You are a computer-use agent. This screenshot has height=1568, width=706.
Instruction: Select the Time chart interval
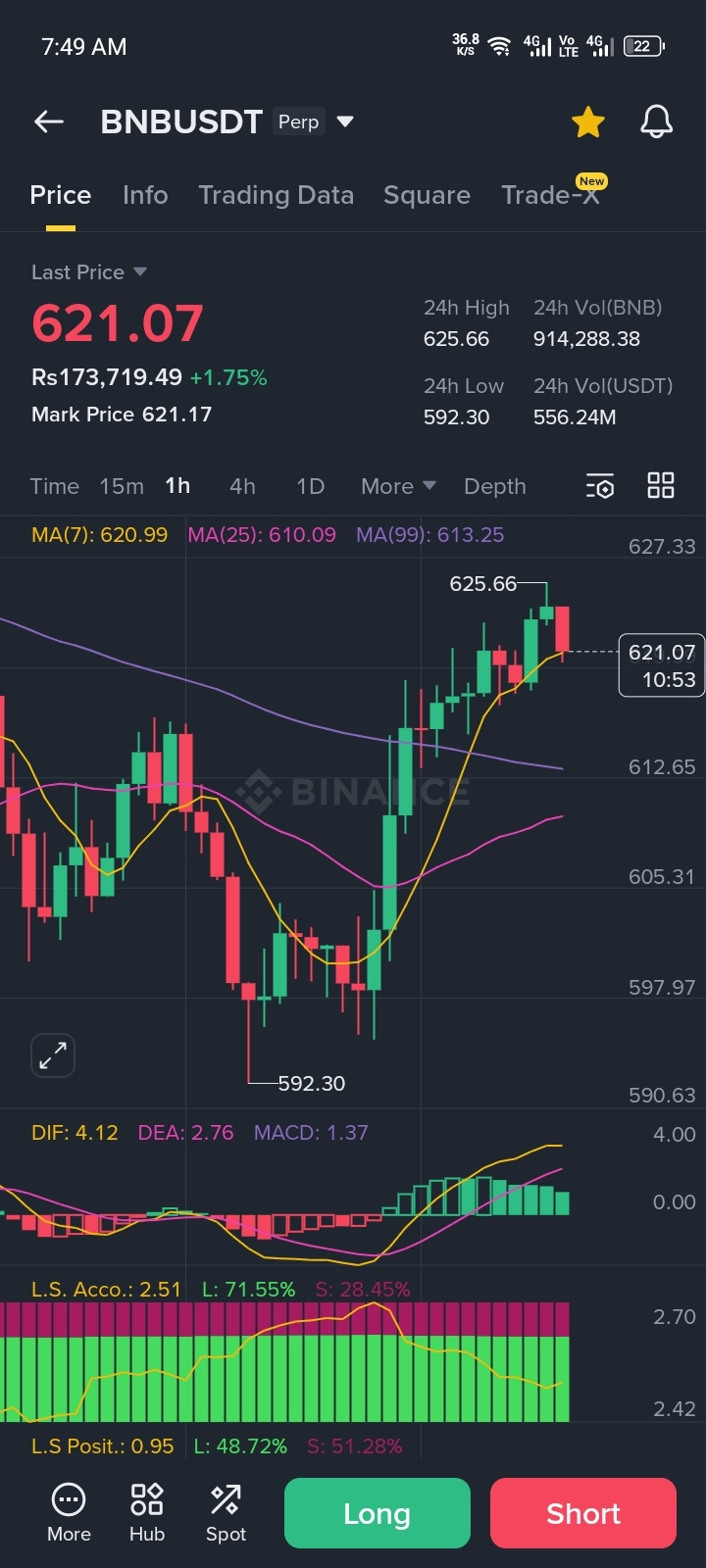pyautogui.click(x=54, y=486)
